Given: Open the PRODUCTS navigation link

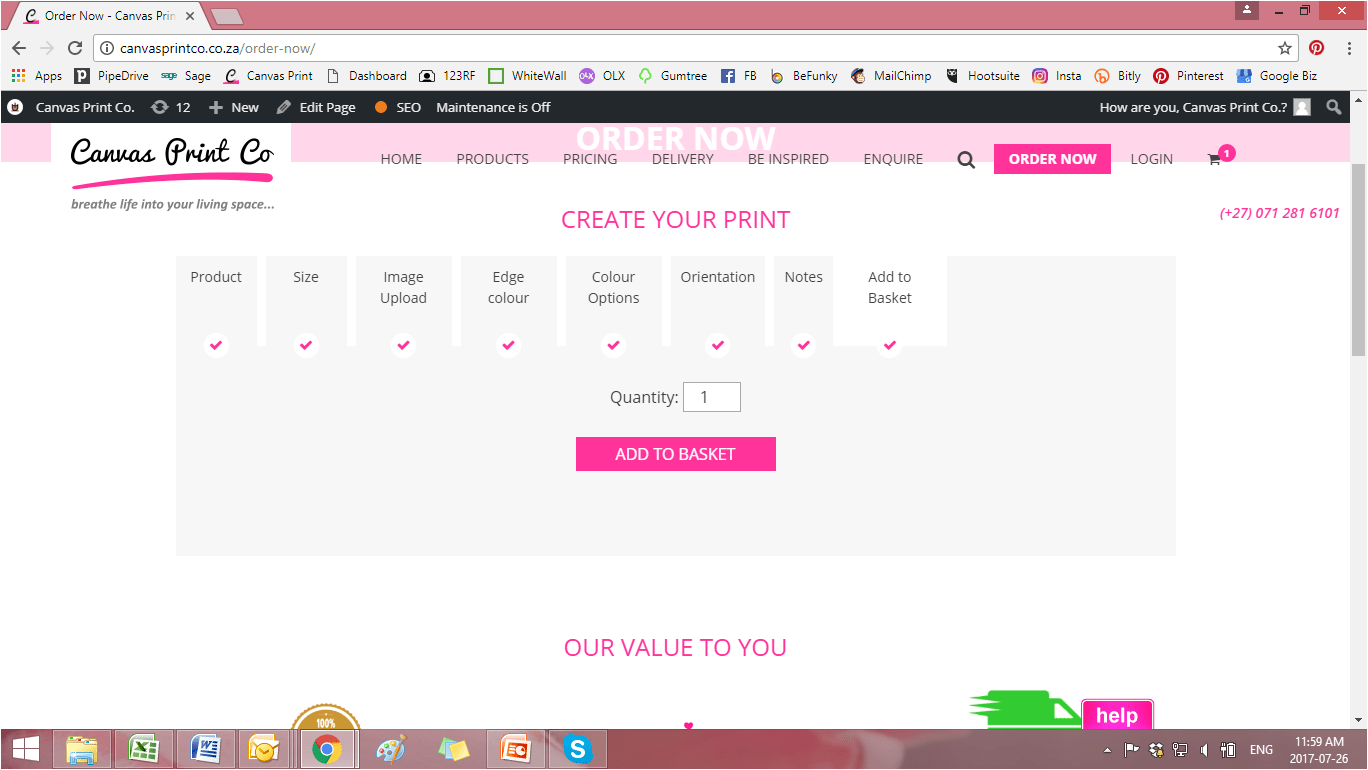Looking at the screenshot, I should (493, 159).
